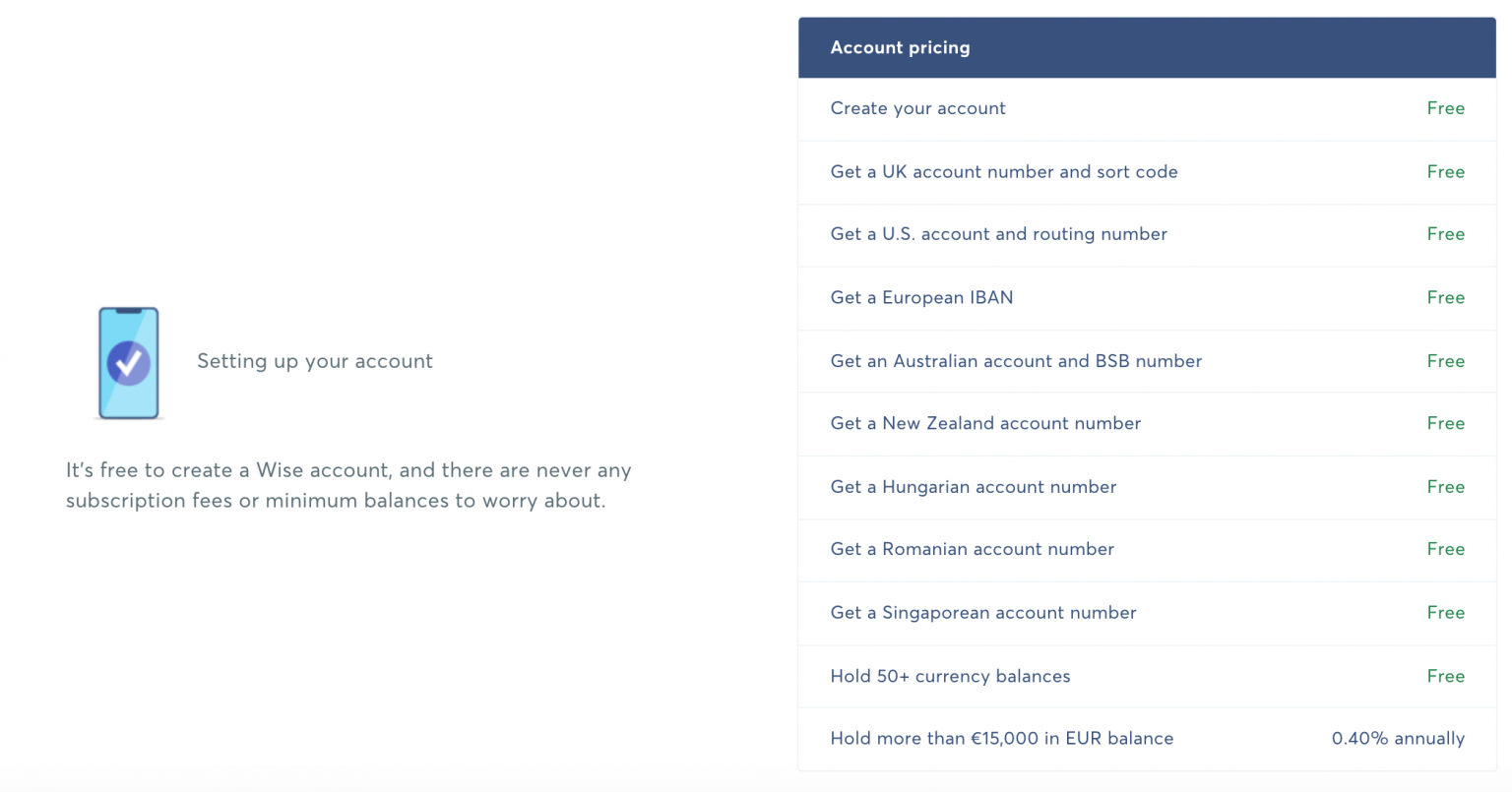Click the free Wise account description paragraph
The height and width of the screenshot is (792, 1512).
pos(348,485)
